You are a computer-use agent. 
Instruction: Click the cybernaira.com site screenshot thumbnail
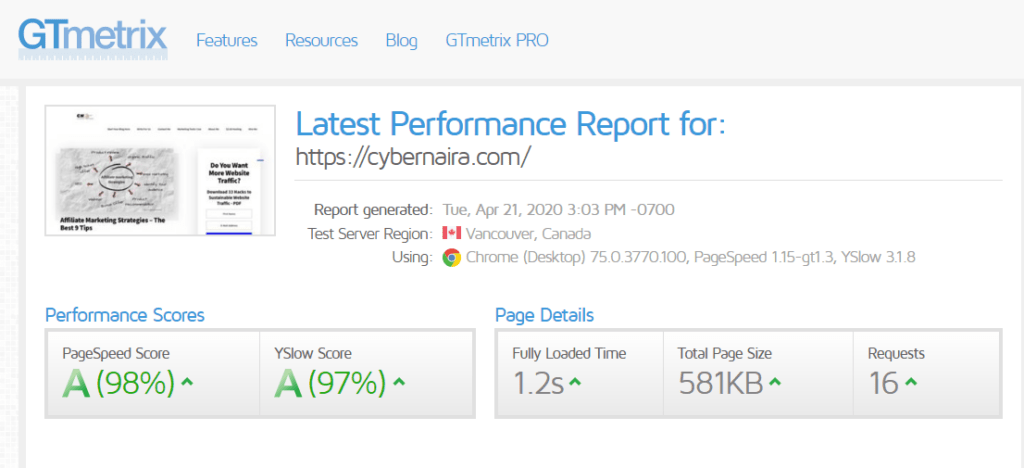[x=160, y=170]
